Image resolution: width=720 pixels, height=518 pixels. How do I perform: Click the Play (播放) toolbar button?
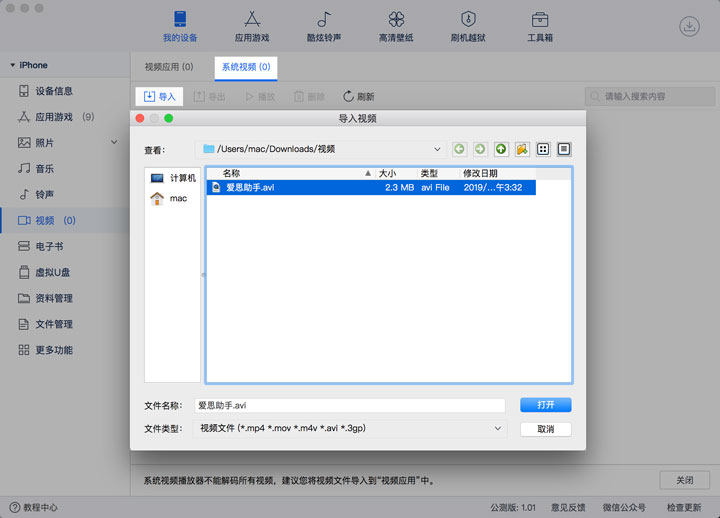coord(260,96)
